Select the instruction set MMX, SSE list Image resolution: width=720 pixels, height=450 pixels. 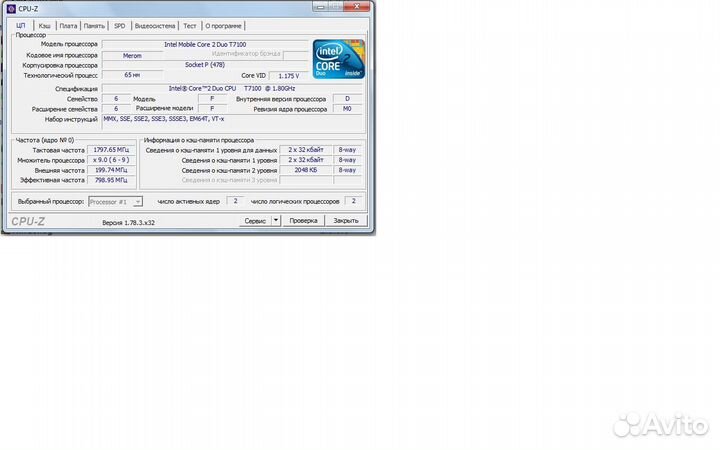(x=232, y=122)
